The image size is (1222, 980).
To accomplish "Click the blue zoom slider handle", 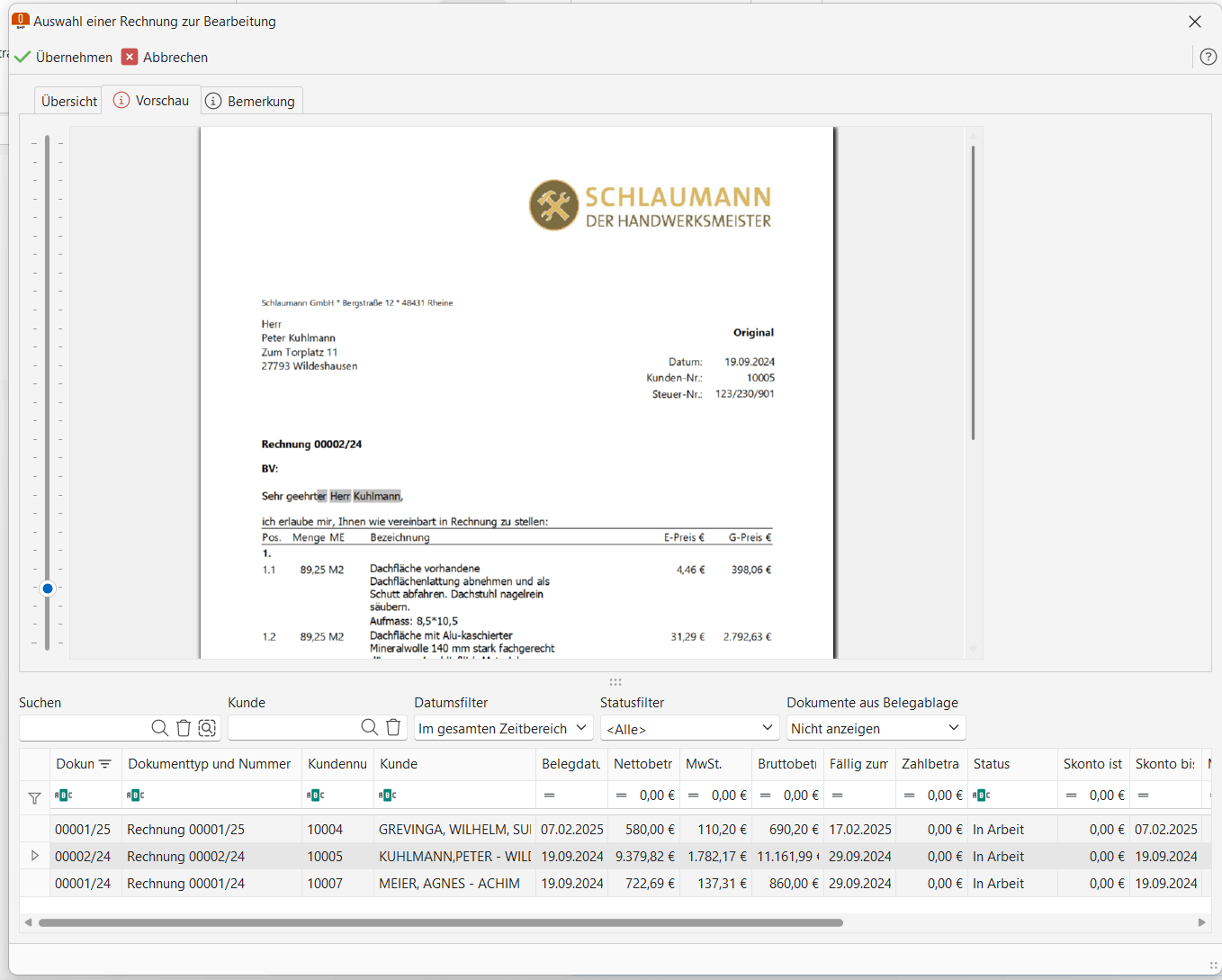I will pyautogui.click(x=48, y=589).
